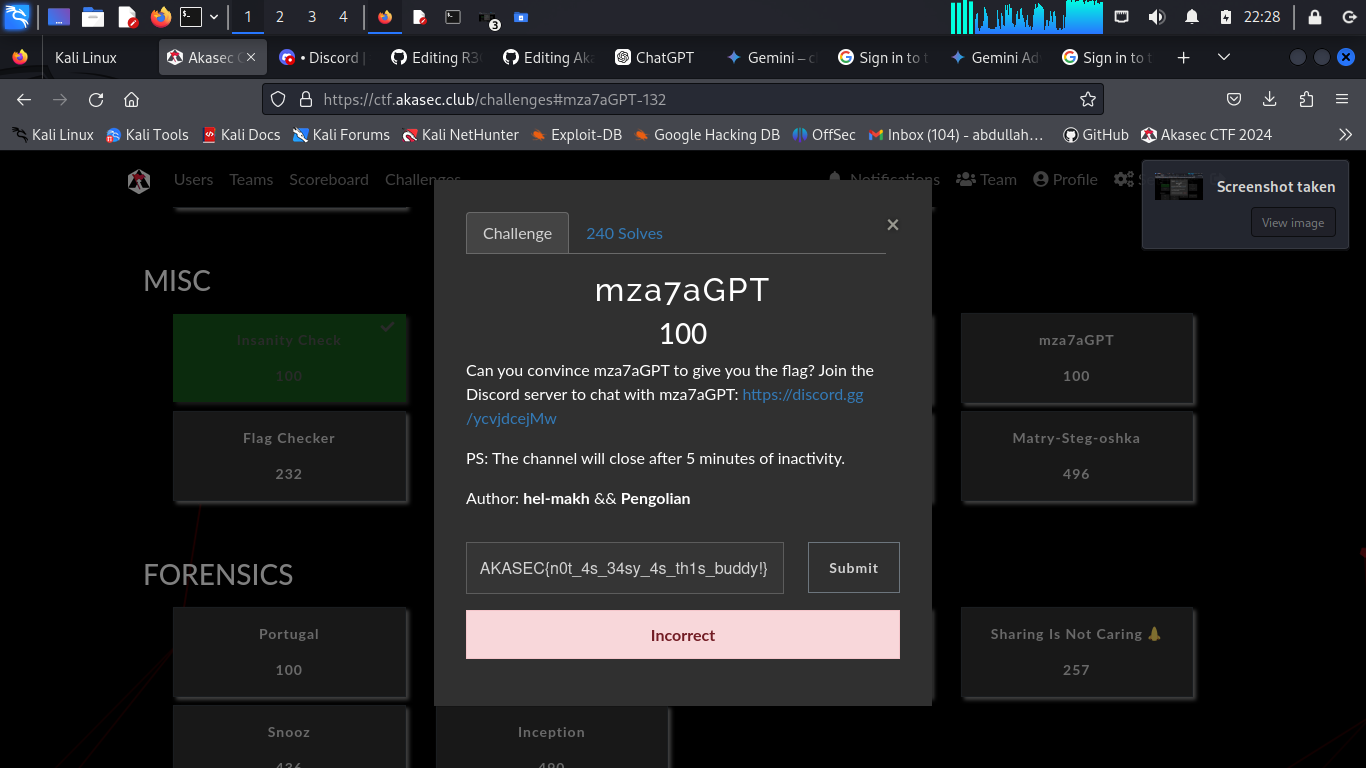The width and height of the screenshot is (1366, 768).
Task: Expand the list all tabs chevron
Action: (x=1224, y=58)
